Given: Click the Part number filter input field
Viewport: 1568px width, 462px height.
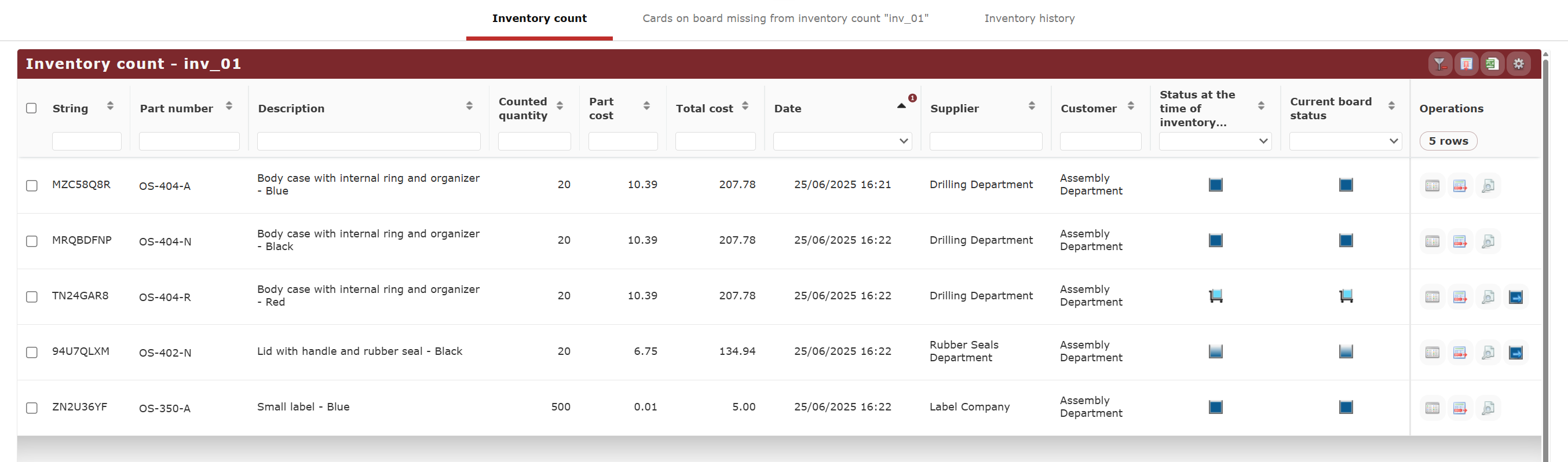Looking at the screenshot, I should click(x=189, y=141).
